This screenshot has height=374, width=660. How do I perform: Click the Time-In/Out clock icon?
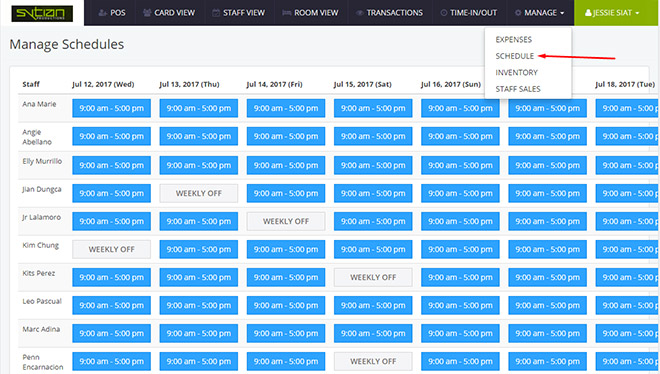(444, 13)
